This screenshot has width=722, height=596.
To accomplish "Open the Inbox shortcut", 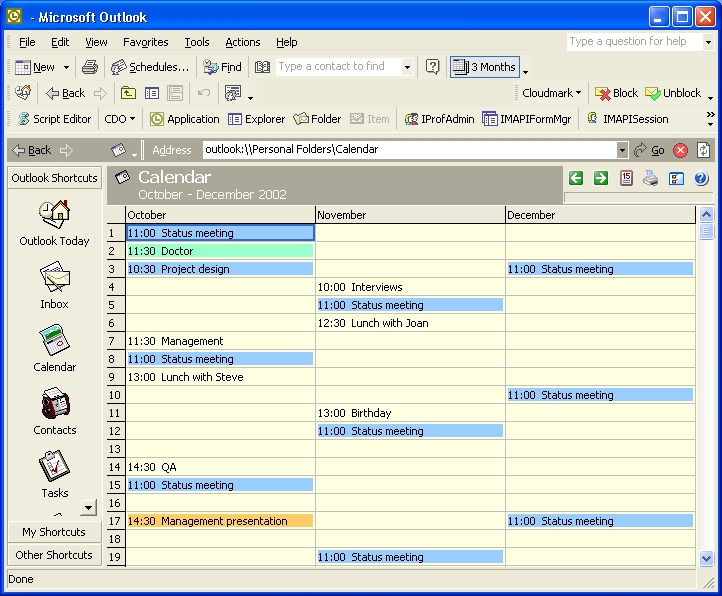I will click(54, 286).
